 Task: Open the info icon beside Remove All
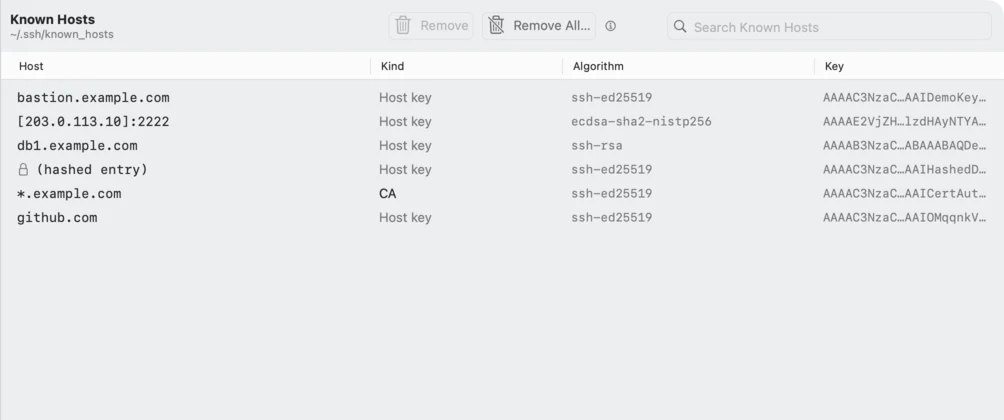pyautogui.click(x=610, y=26)
